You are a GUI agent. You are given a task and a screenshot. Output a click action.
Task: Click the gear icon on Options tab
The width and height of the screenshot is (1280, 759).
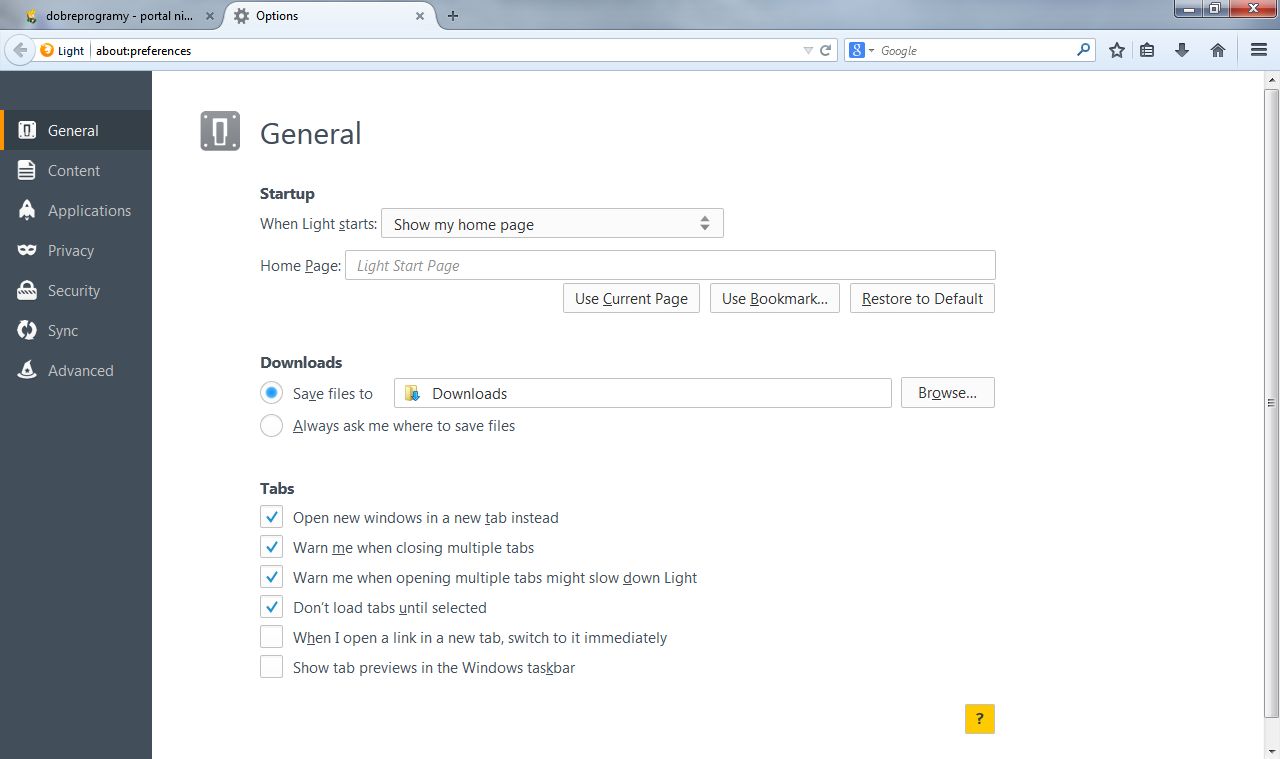click(241, 16)
